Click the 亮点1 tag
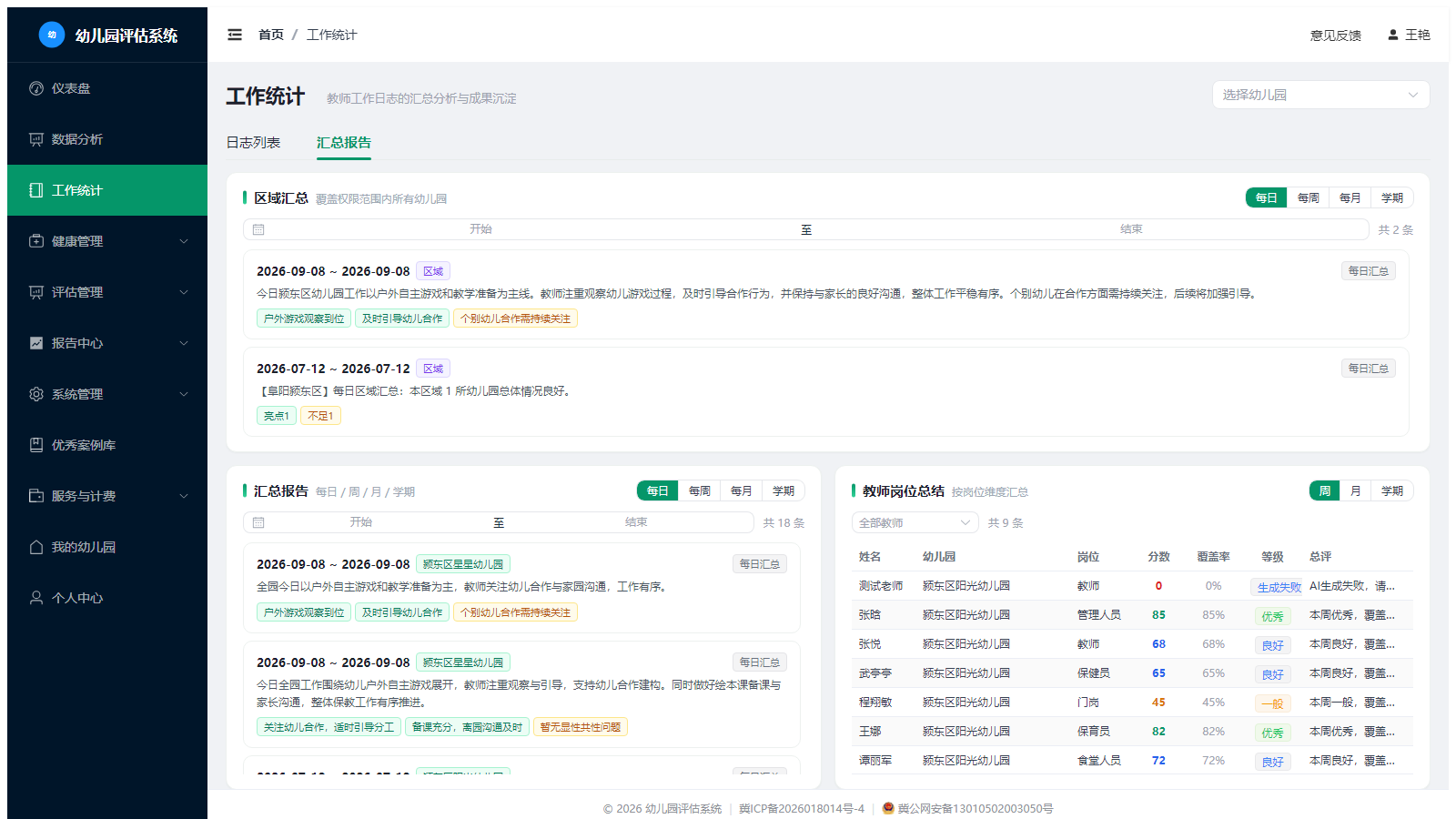1456x819 pixels. tap(276, 416)
